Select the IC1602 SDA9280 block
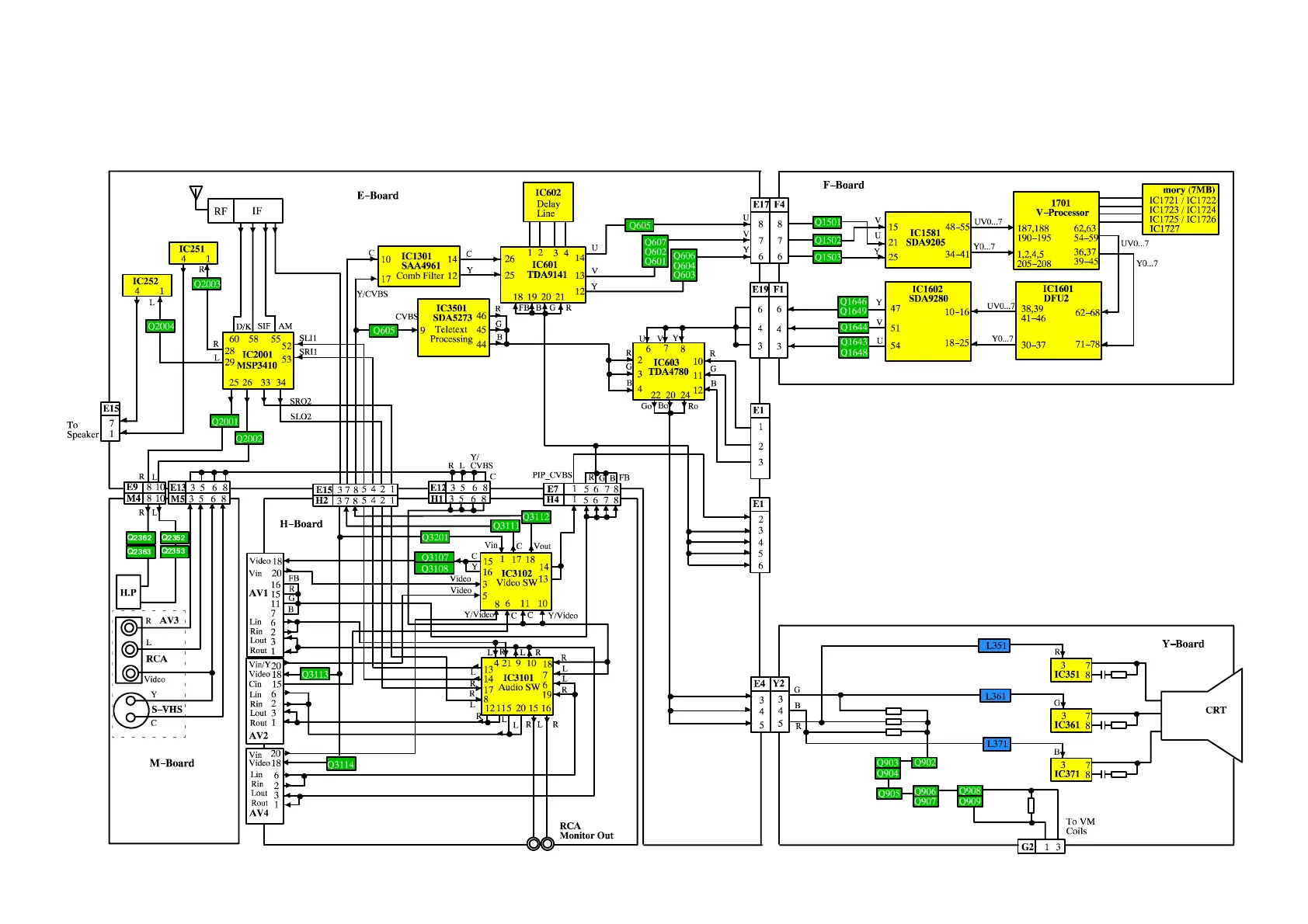Image resolution: width=1308 pixels, height=924 pixels. pos(928,321)
